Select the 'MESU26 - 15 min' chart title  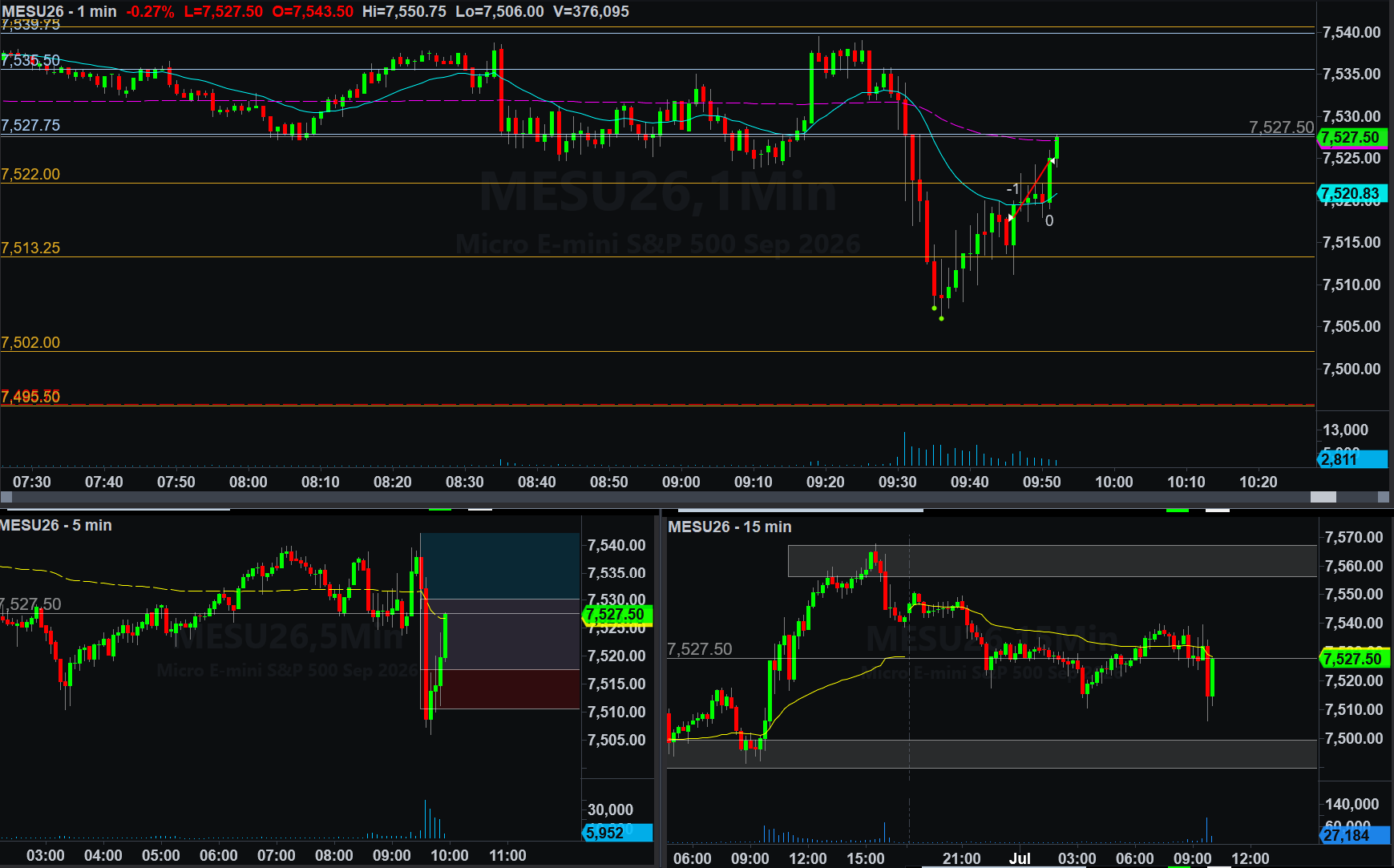click(729, 527)
